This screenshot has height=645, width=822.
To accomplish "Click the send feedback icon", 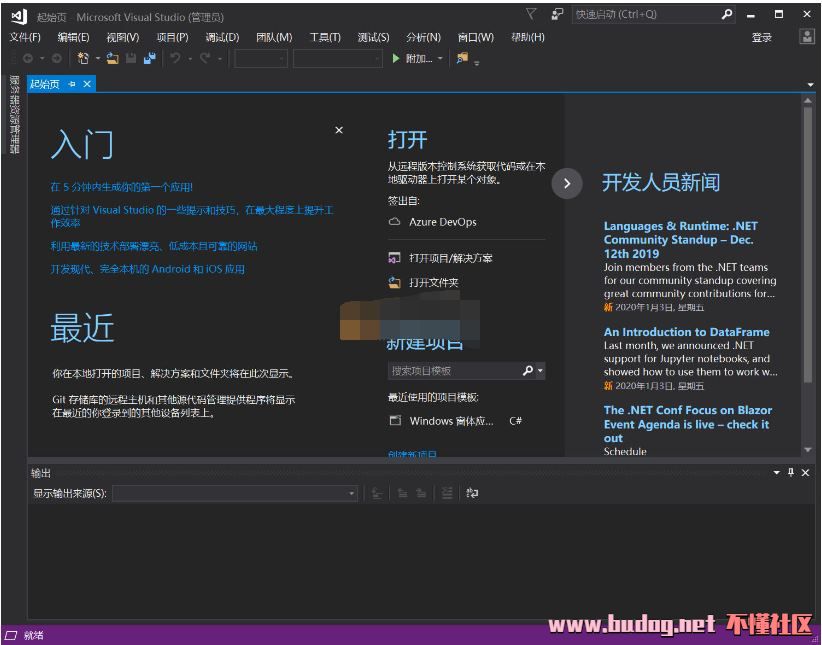I will (557, 14).
